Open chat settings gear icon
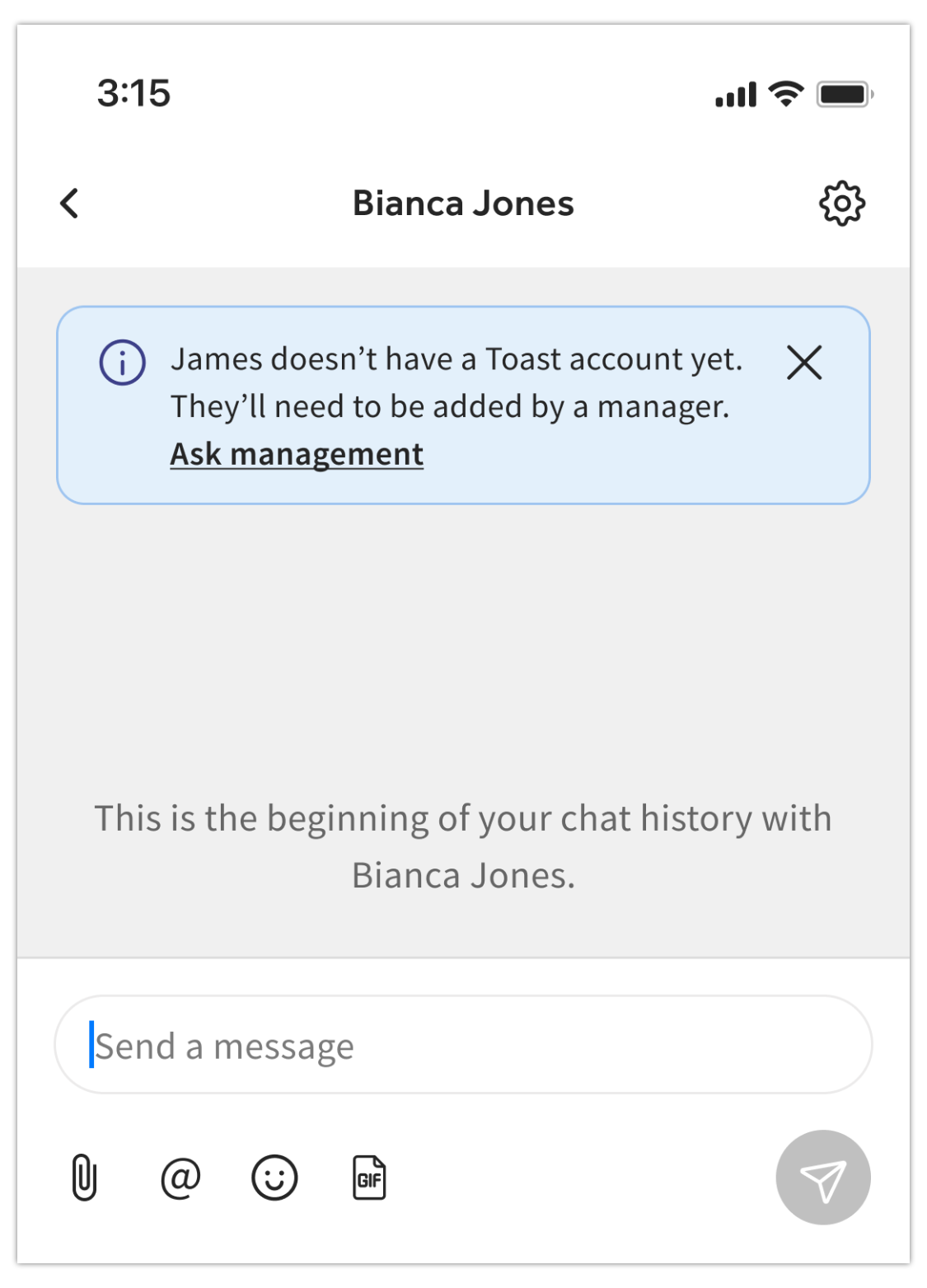This screenshot has height=1288, width=927. [841, 204]
